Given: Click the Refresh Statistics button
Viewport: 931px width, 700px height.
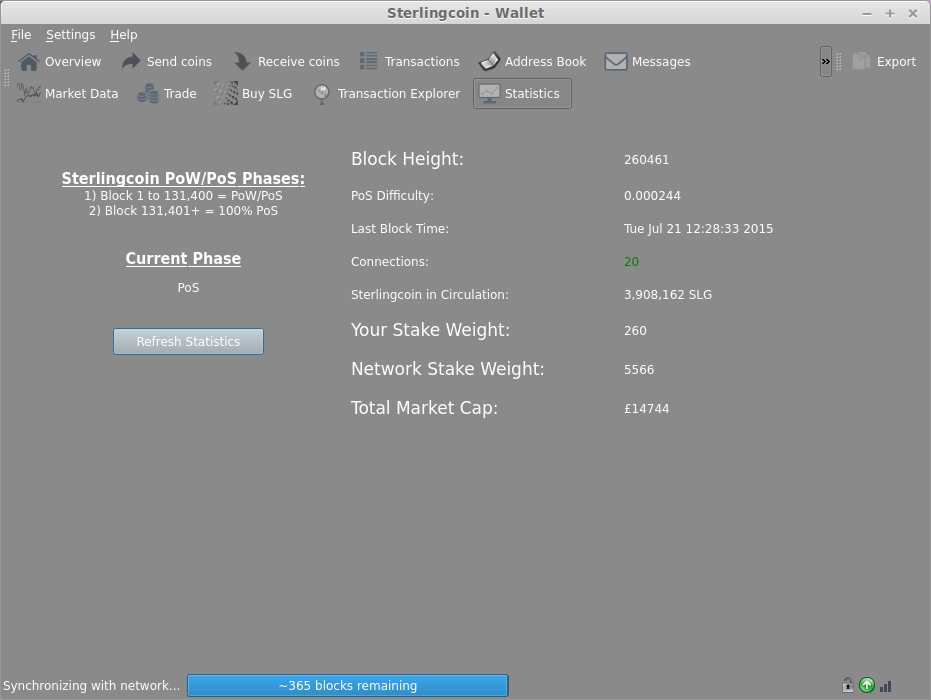Looking at the screenshot, I should (188, 341).
